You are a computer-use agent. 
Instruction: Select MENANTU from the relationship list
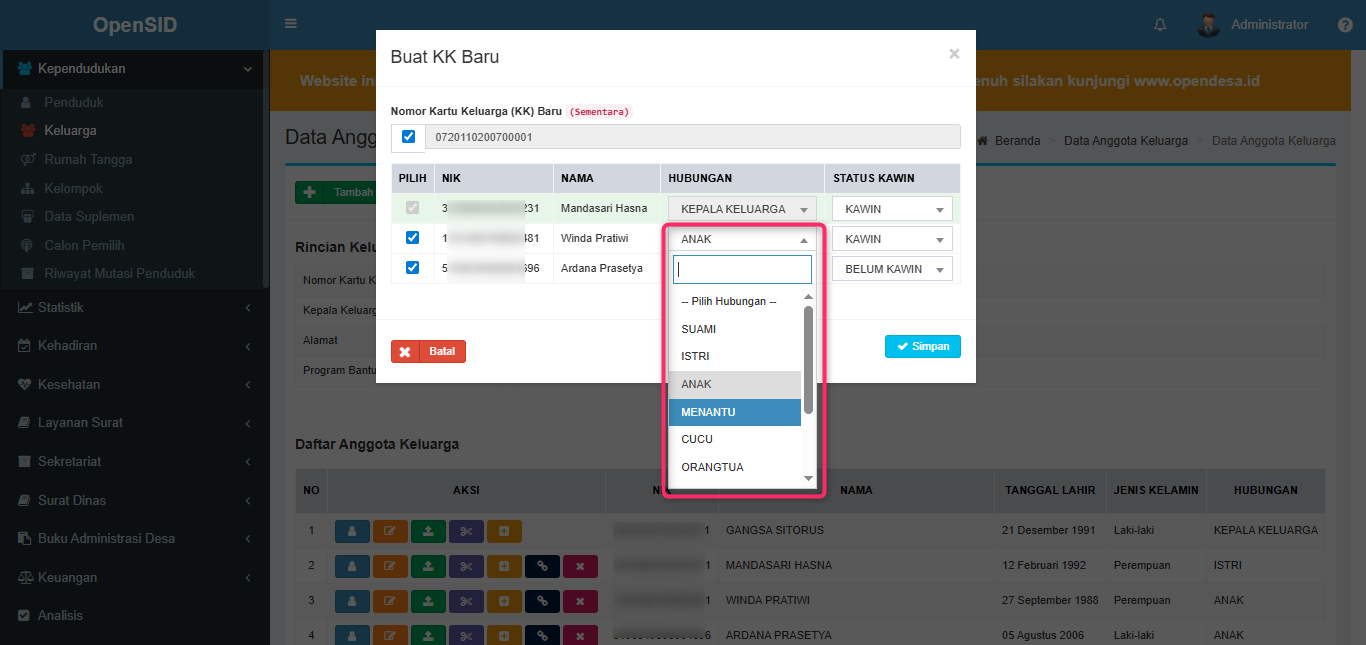(x=734, y=412)
